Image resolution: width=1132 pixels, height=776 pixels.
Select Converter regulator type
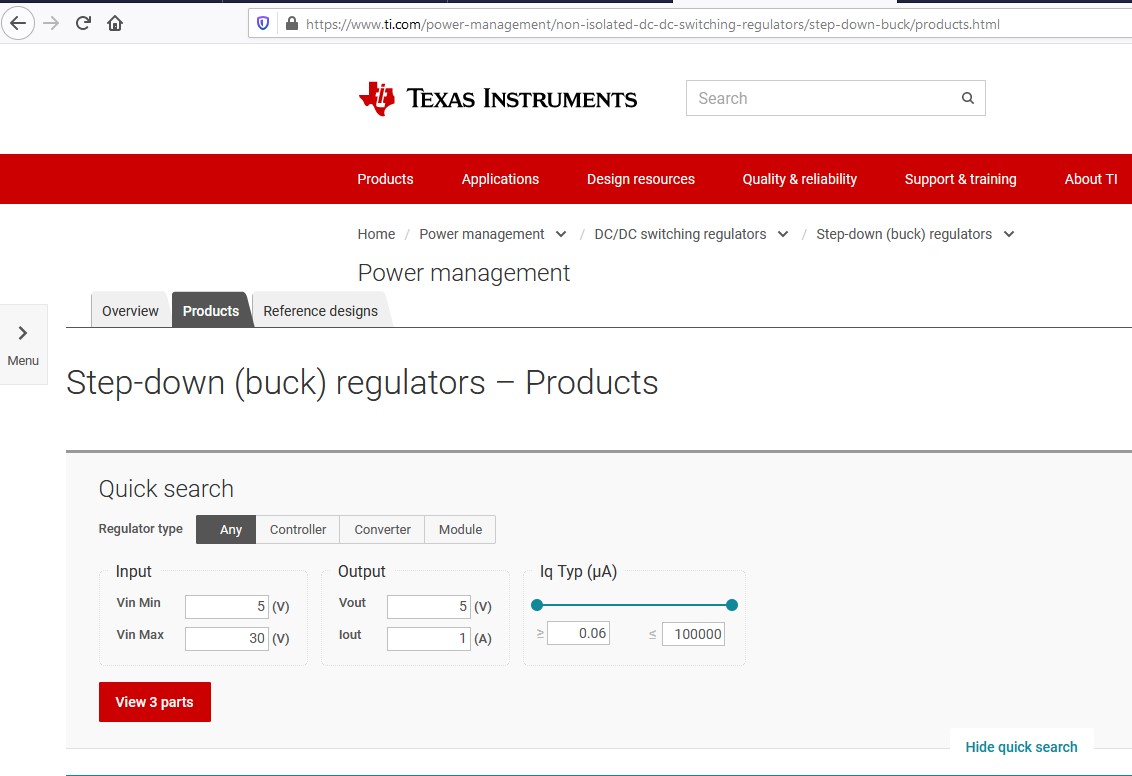point(383,529)
